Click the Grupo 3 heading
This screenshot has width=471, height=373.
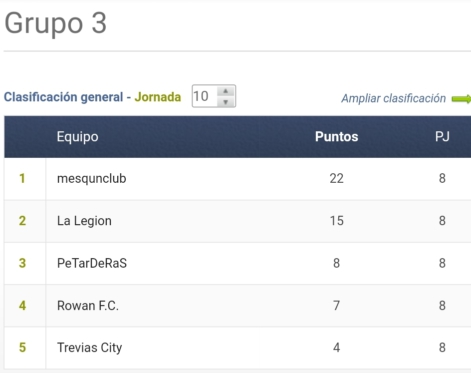tap(55, 23)
